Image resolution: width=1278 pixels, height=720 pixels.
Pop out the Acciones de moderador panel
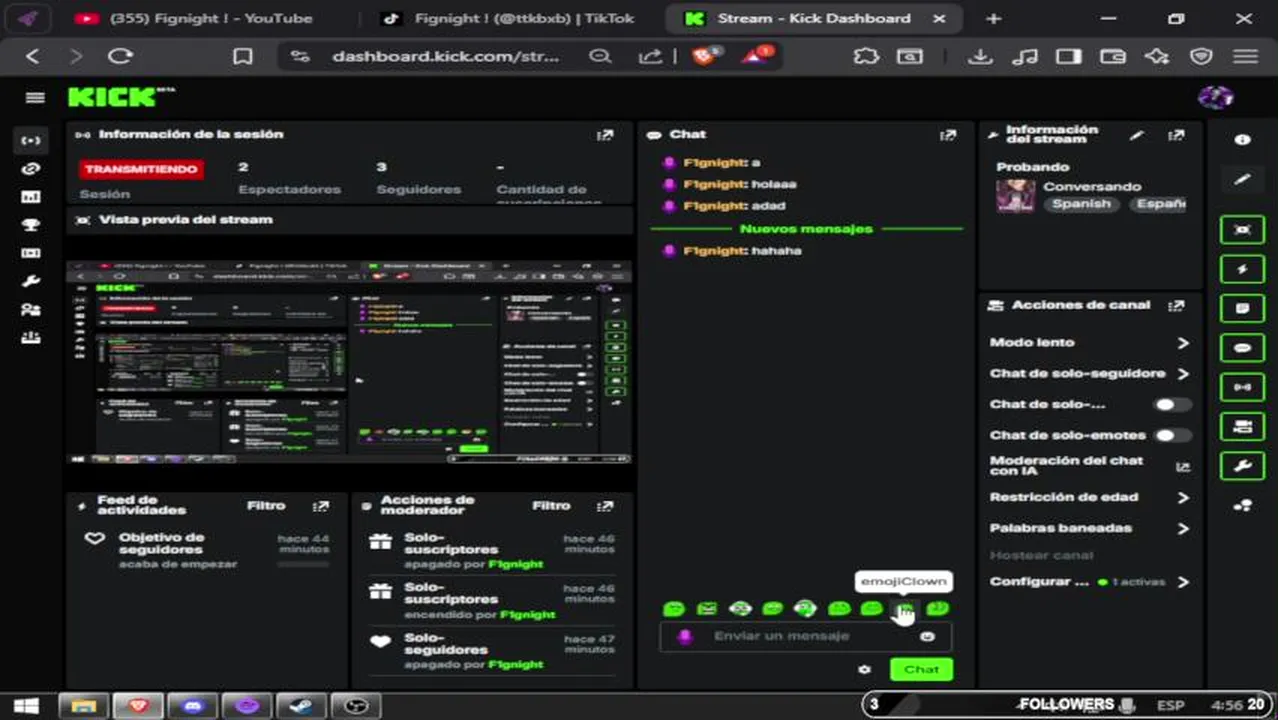pos(604,506)
